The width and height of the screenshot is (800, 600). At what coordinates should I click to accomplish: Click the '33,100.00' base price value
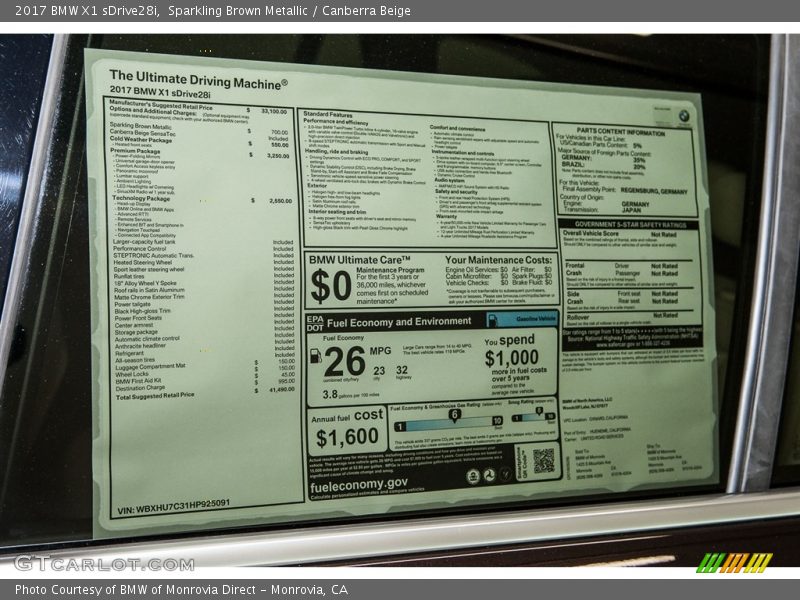274,111
